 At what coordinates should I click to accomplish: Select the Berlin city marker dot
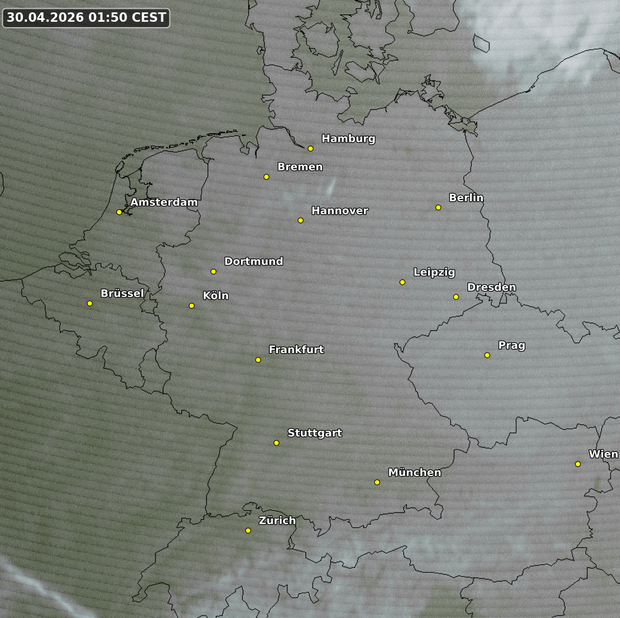pyautogui.click(x=438, y=207)
